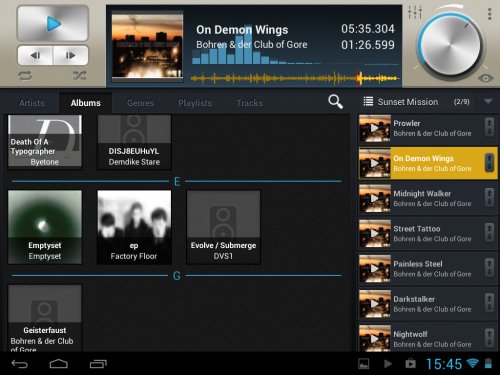Grab the reorder handle on Street Tattoo
This screenshot has height=375, width=500.
tap(489, 232)
